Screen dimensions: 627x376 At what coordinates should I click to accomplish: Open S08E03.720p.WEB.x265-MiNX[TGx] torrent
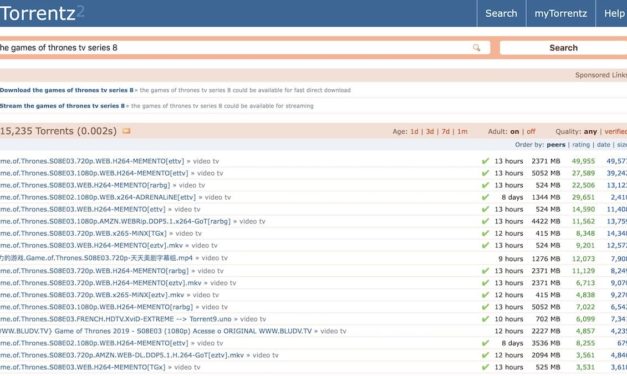83,233
